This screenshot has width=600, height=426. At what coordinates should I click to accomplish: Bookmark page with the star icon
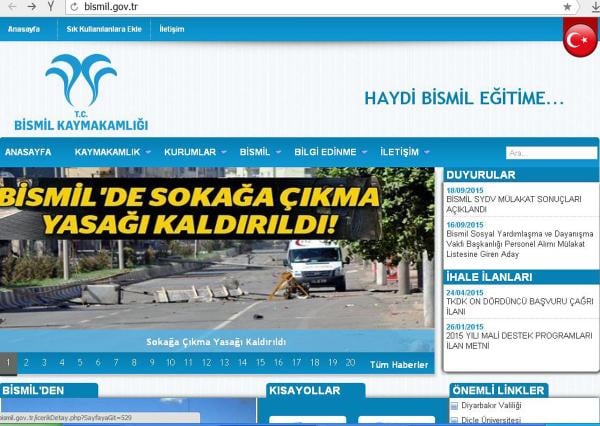pyautogui.click(x=567, y=7)
